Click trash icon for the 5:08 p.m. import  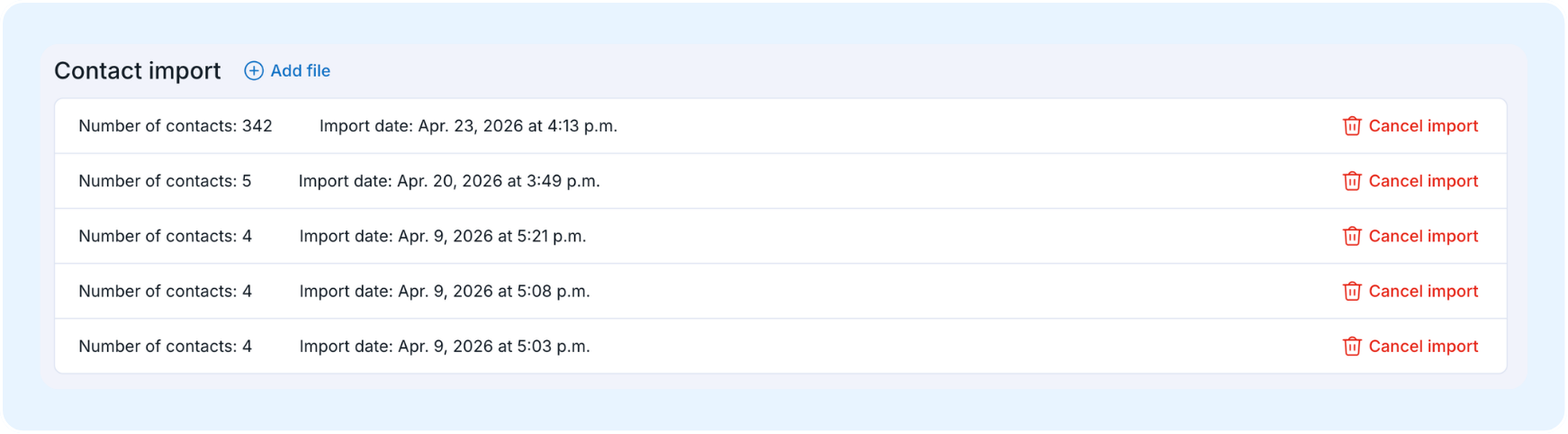(1352, 291)
